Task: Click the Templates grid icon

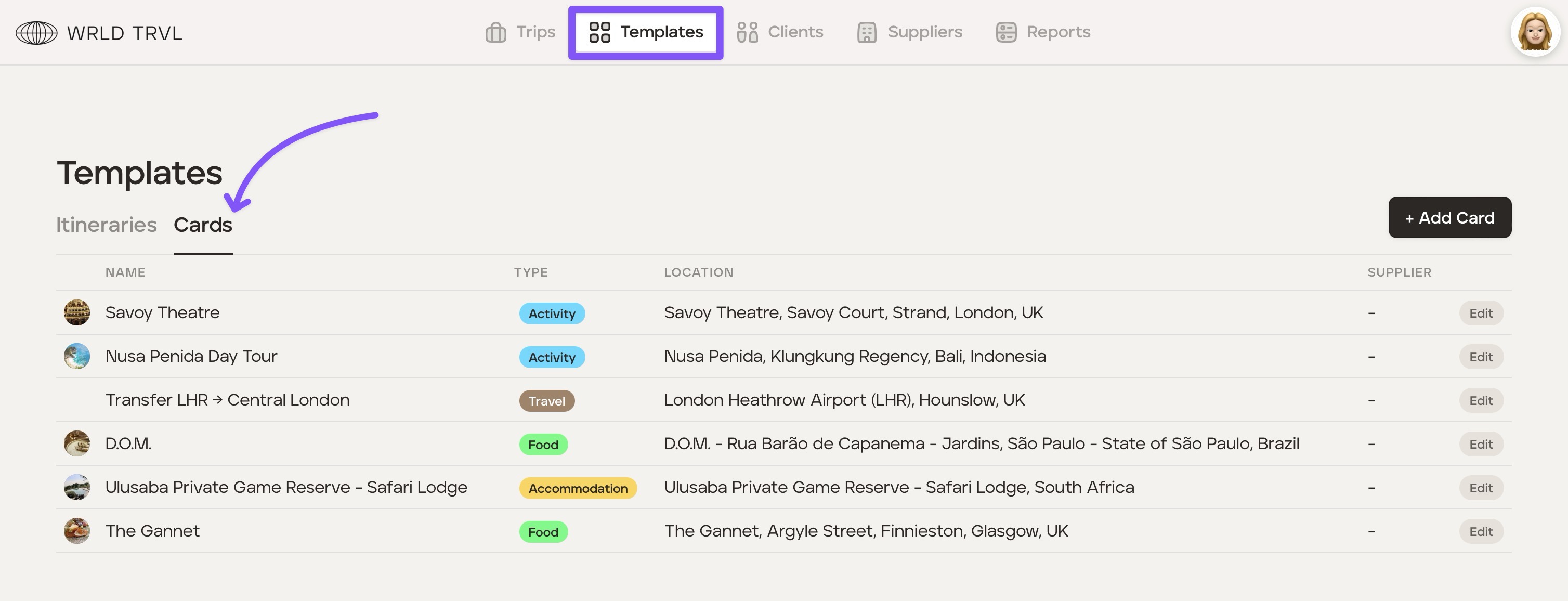Action: 599,32
